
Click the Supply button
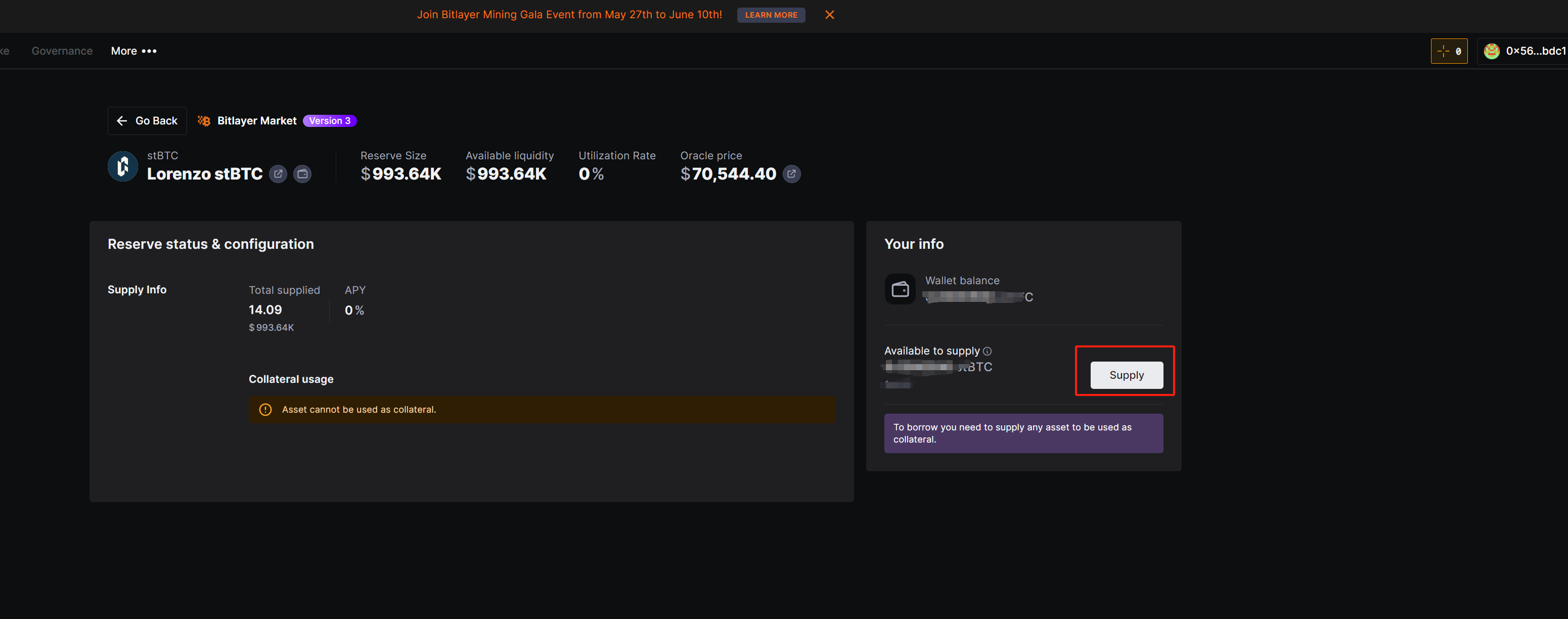(1126, 375)
